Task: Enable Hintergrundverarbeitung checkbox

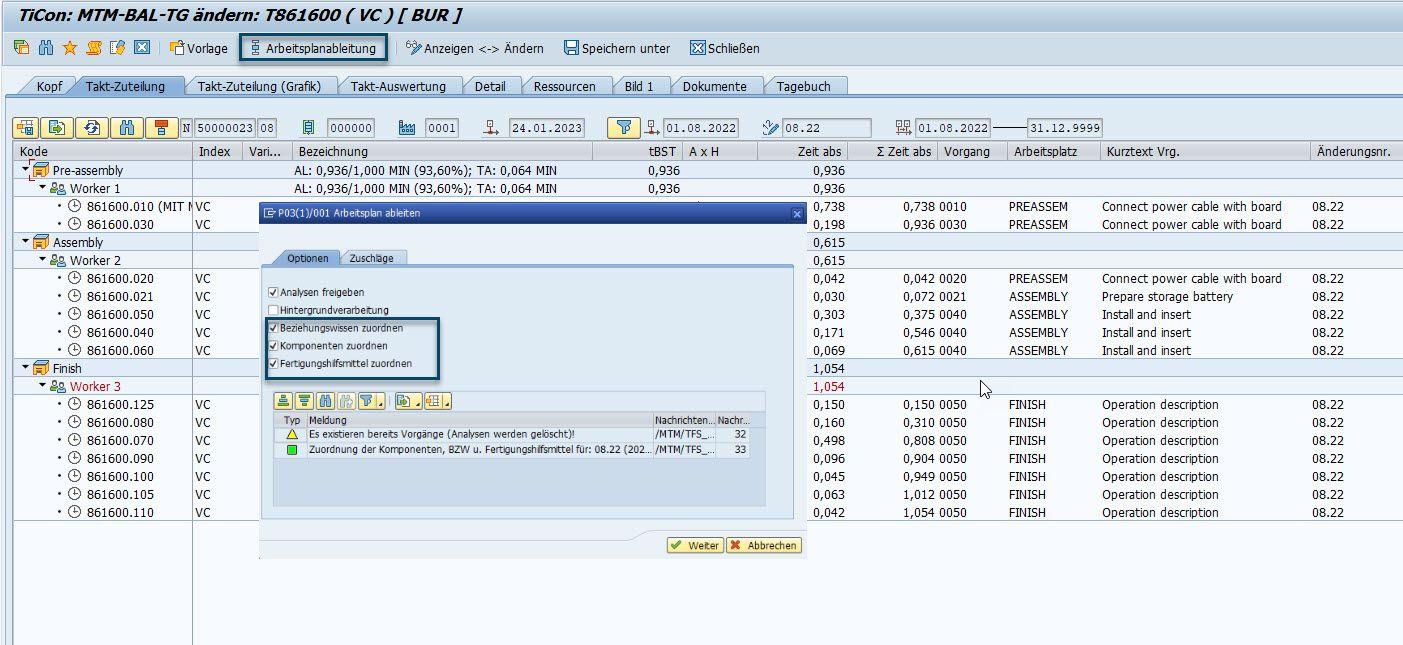Action: point(273,311)
